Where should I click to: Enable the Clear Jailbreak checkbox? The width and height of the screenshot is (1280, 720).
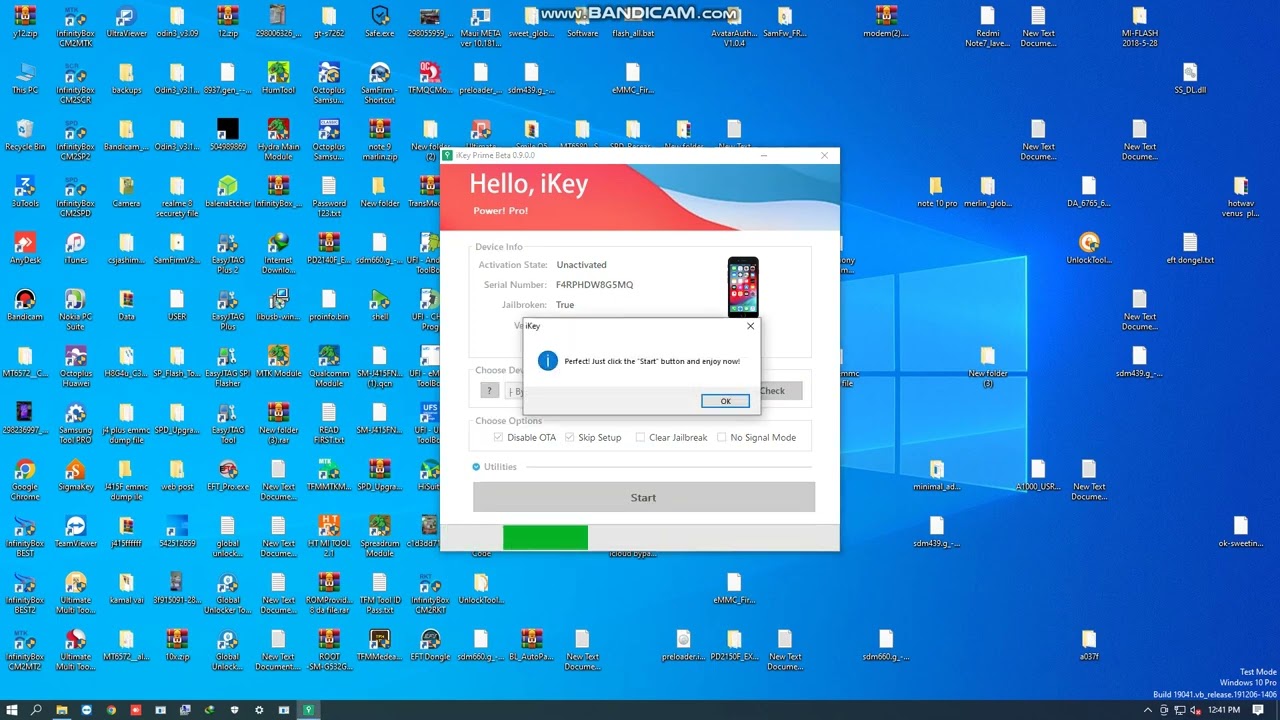click(640, 437)
